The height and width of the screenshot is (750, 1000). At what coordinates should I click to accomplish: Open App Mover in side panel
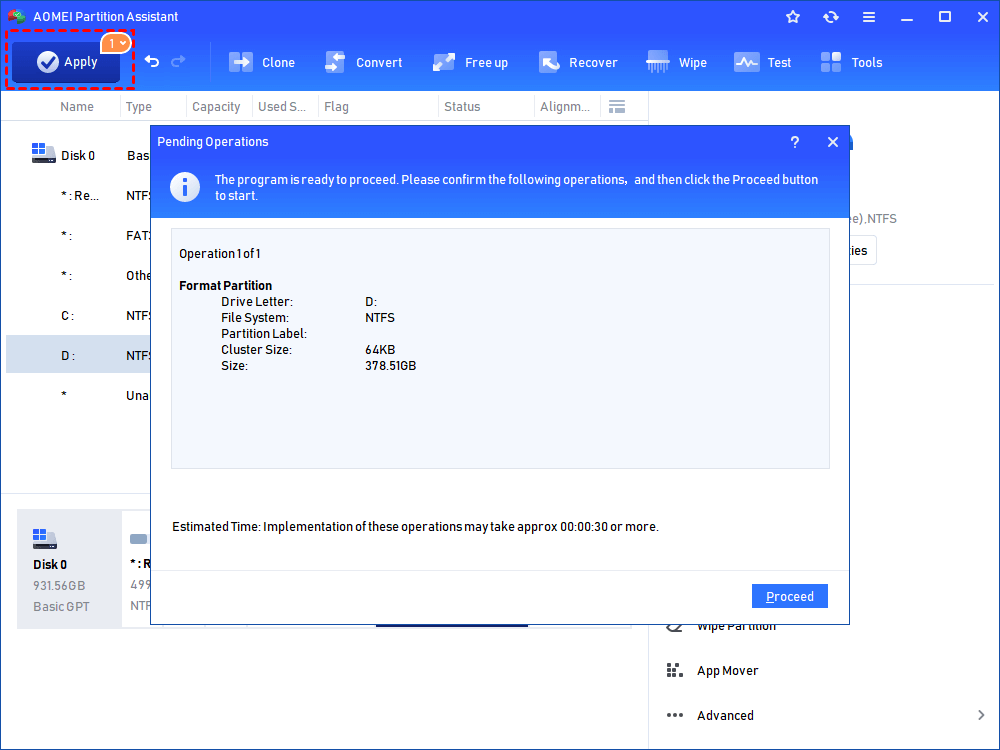(727, 670)
